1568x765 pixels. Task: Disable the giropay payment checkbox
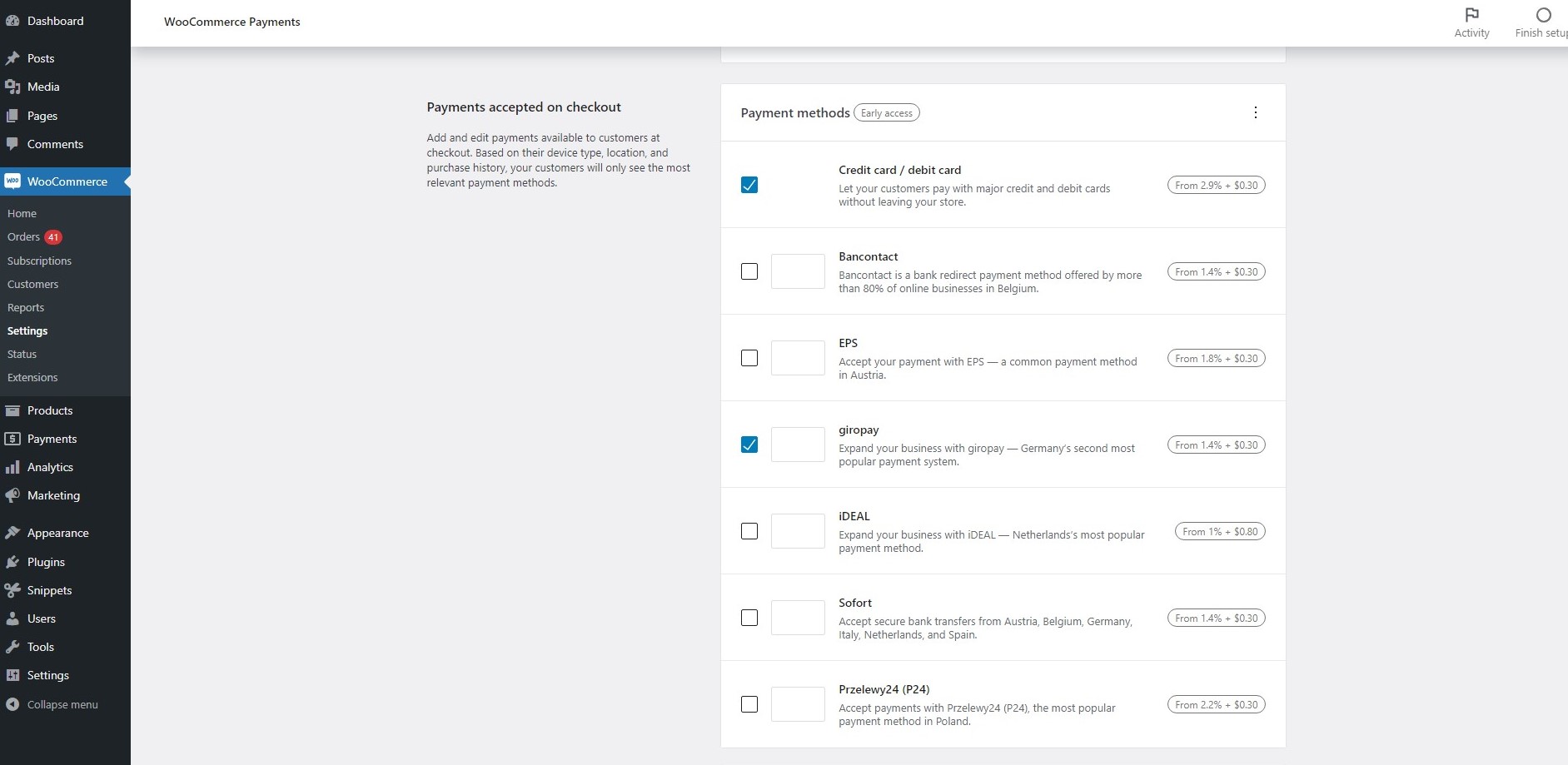coord(749,445)
